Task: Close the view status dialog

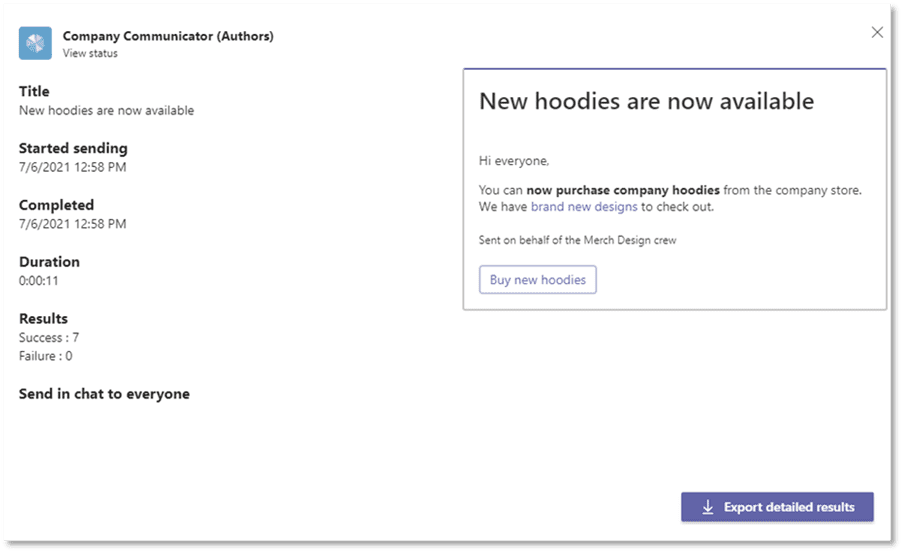Action: 877,32
